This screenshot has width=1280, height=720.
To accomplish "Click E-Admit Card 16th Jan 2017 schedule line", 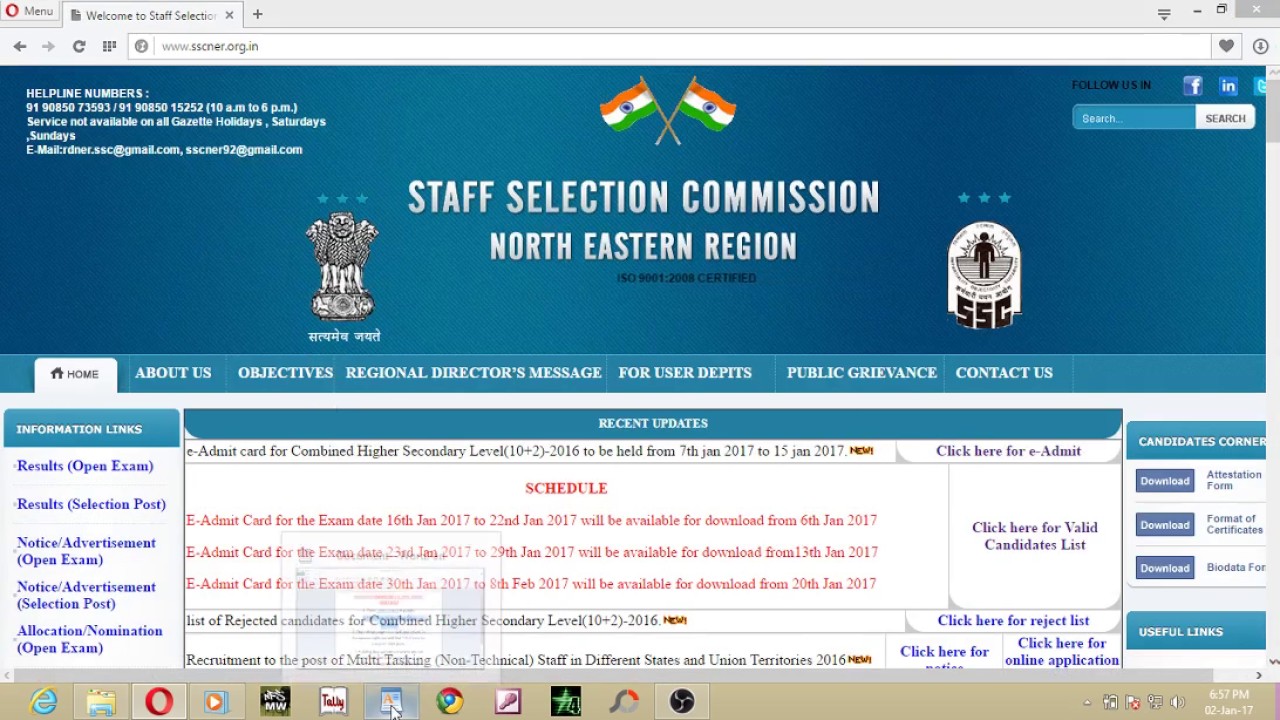I will click(x=531, y=520).
